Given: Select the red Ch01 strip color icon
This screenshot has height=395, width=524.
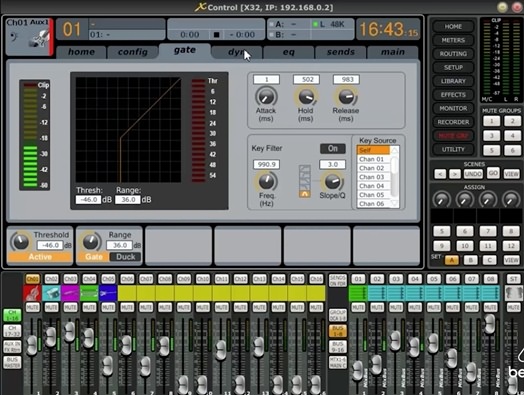Looking at the screenshot, I should click(x=32, y=293).
